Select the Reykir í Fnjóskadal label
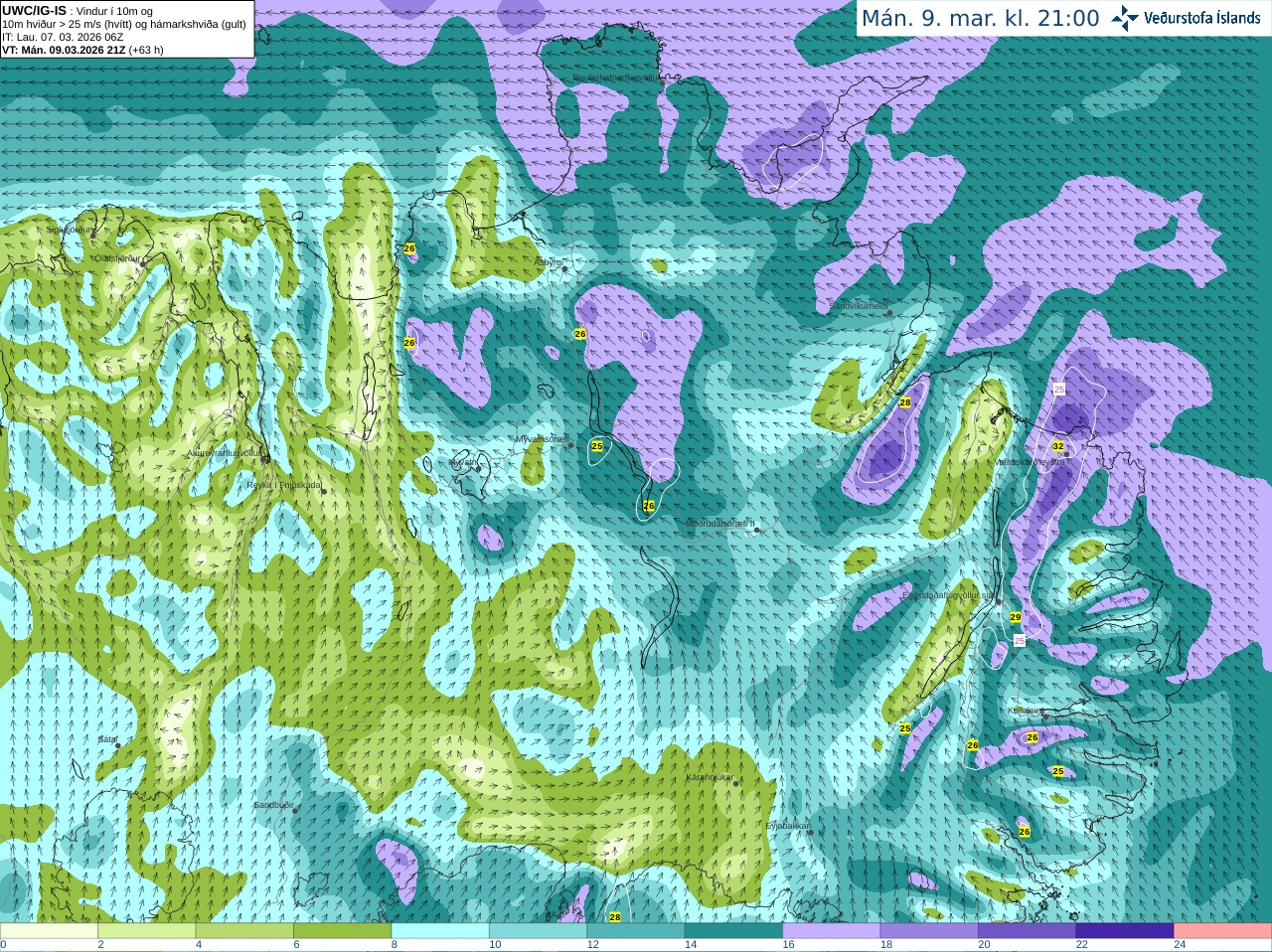 [x=284, y=485]
